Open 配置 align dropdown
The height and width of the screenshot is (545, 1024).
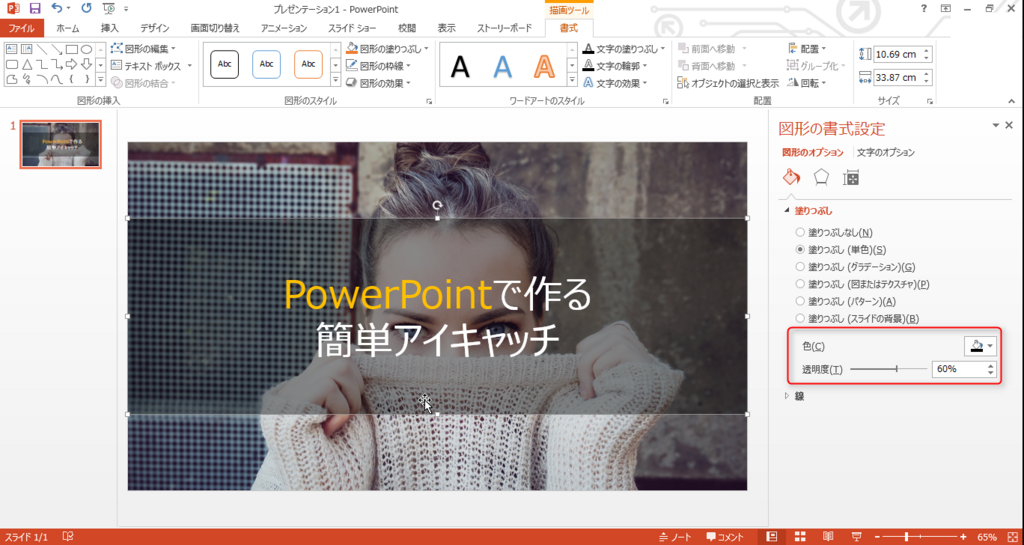pyautogui.click(x=807, y=48)
